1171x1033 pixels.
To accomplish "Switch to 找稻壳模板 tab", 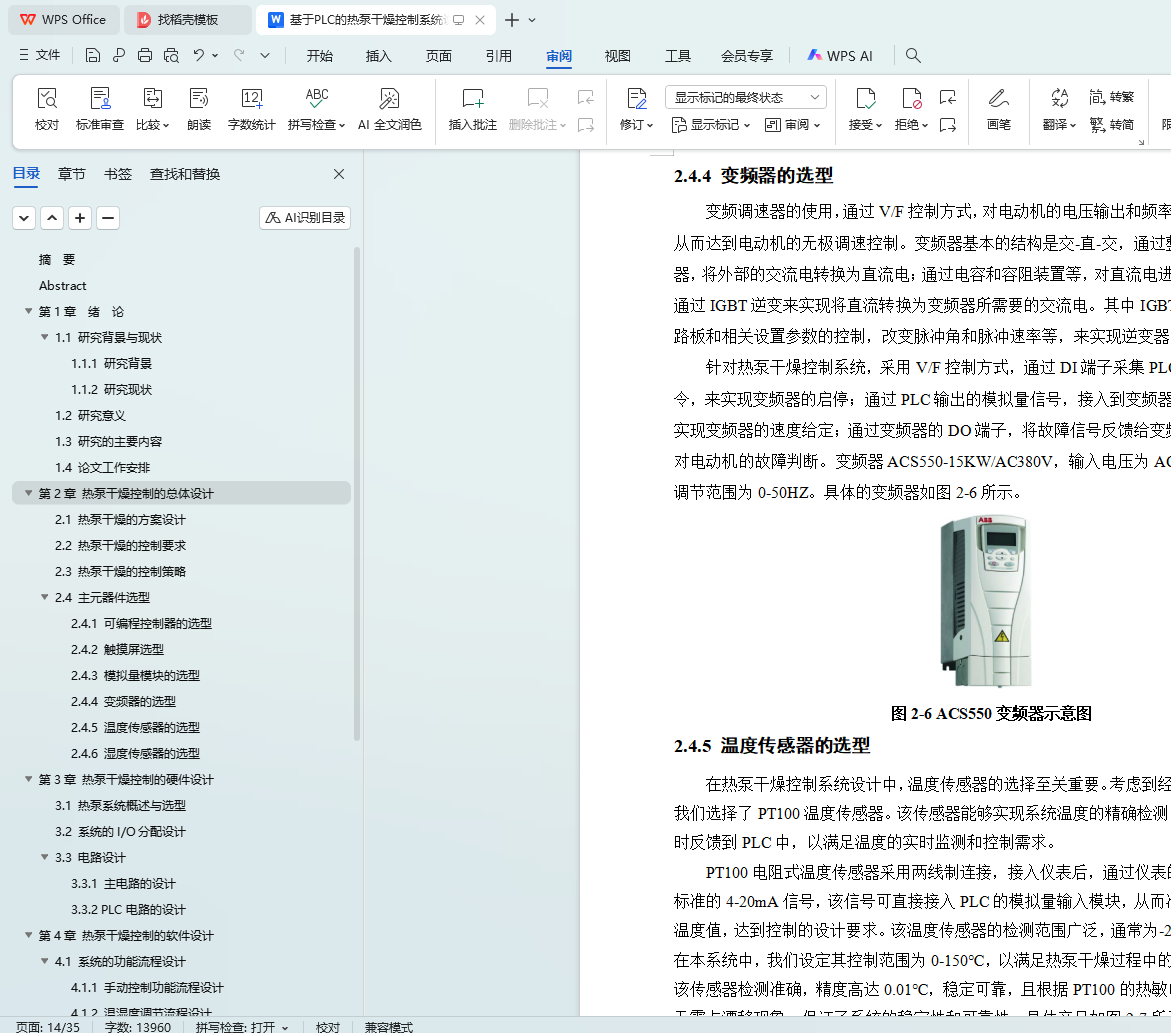I will 187,19.
